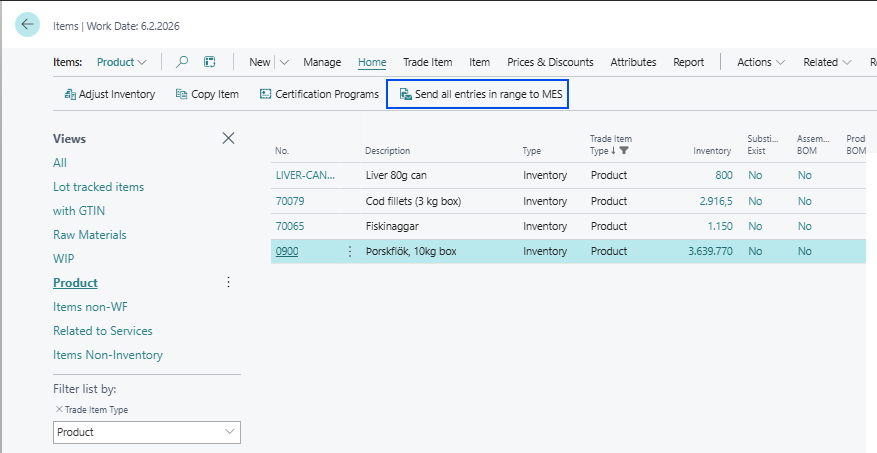Screen dimensions: 877x453
Task: Click Copy Item action
Action: click(207, 94)
